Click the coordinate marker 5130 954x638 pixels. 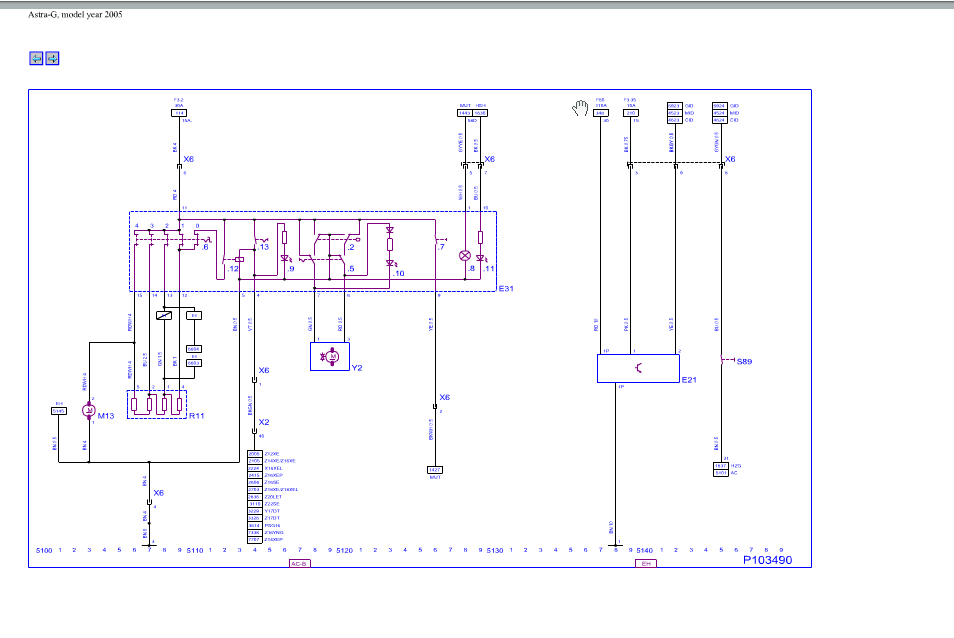[x=495, y=550]
